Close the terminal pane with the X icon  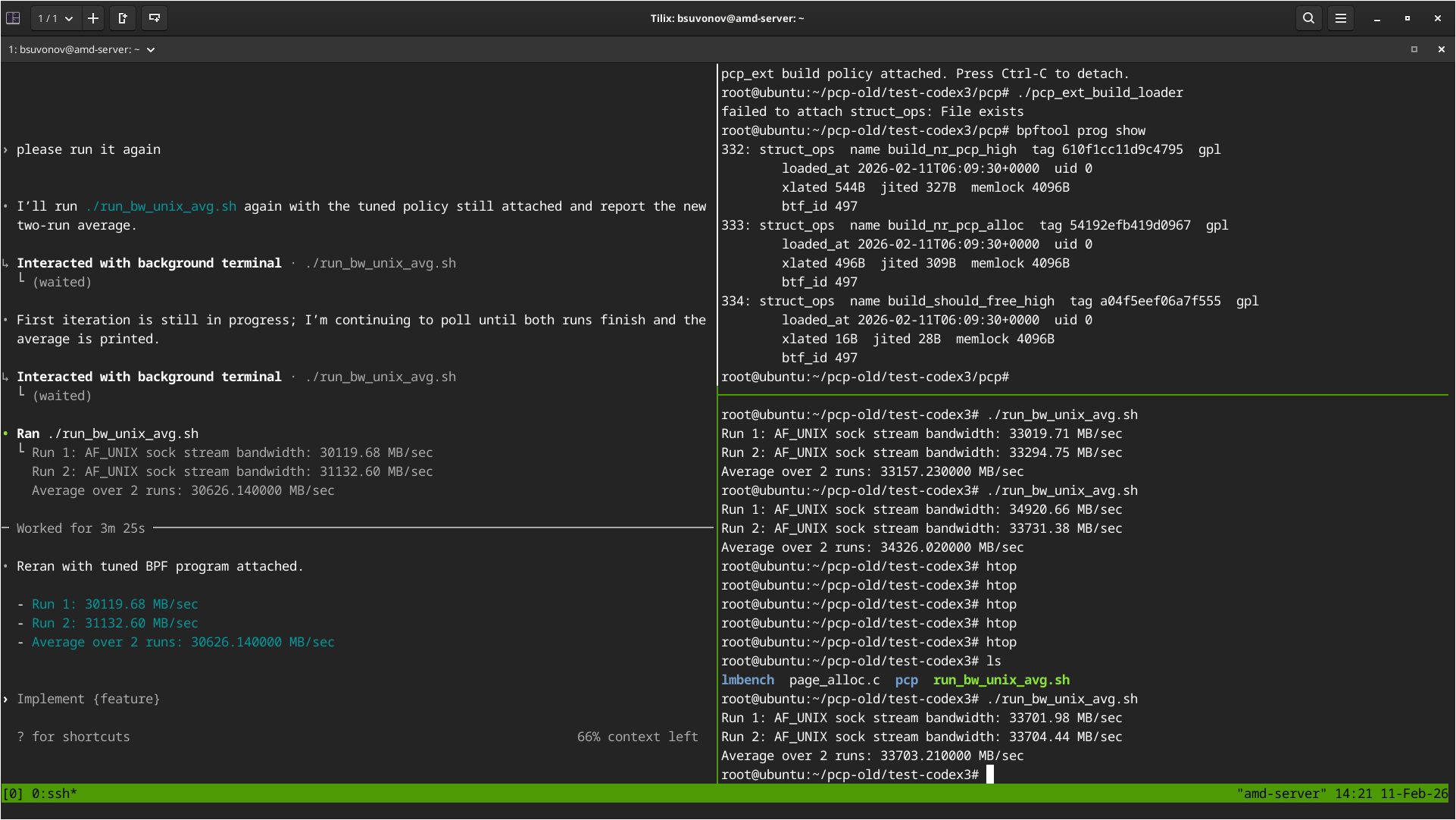[x=1441, y=49]
